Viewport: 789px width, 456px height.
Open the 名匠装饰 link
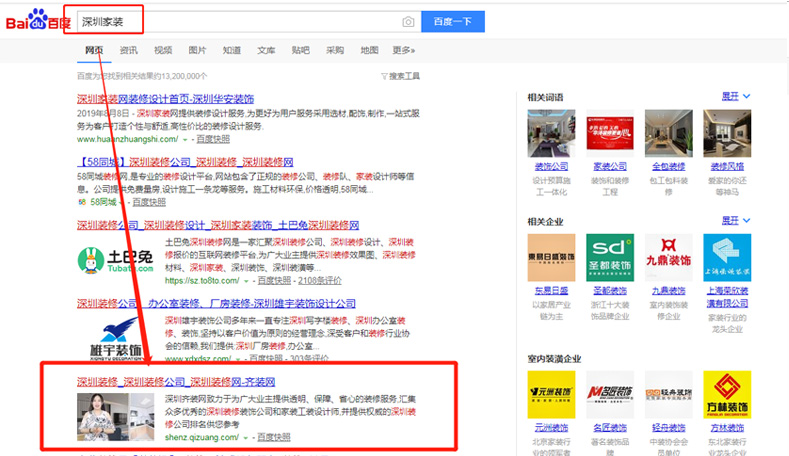(610, 428)
